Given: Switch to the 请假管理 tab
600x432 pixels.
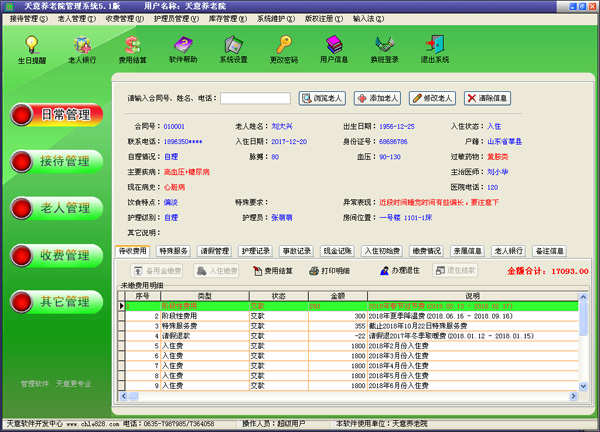Looking at the screenshot, I should 214,251.
